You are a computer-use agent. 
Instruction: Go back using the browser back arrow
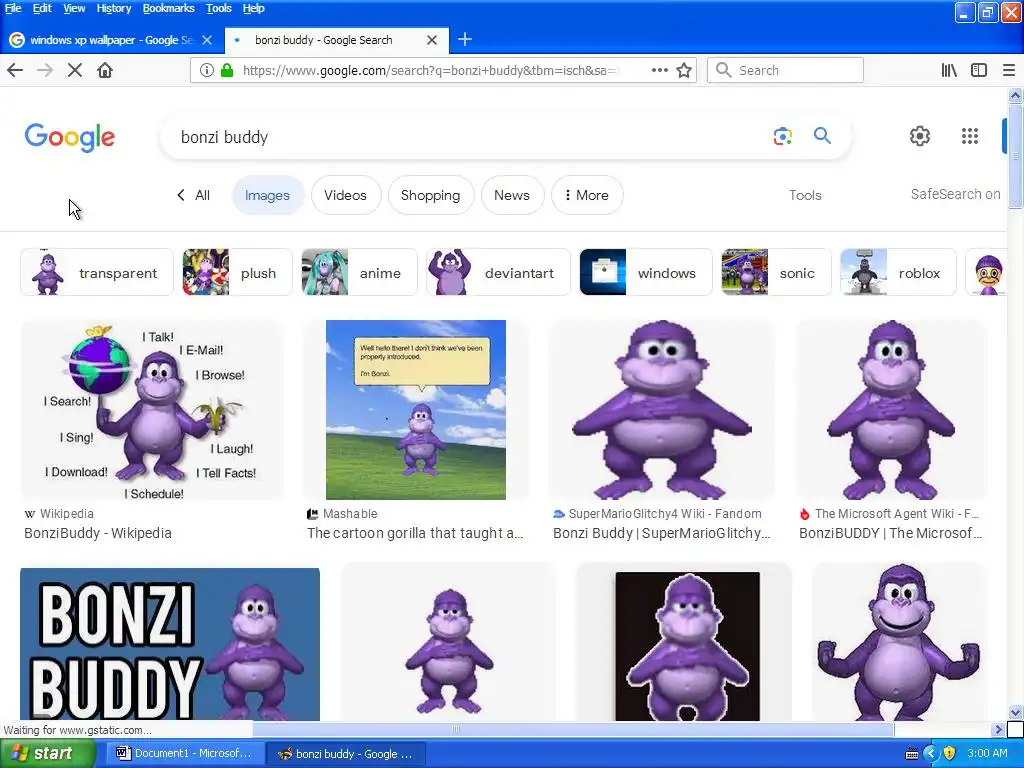click(x=15, y=70)
